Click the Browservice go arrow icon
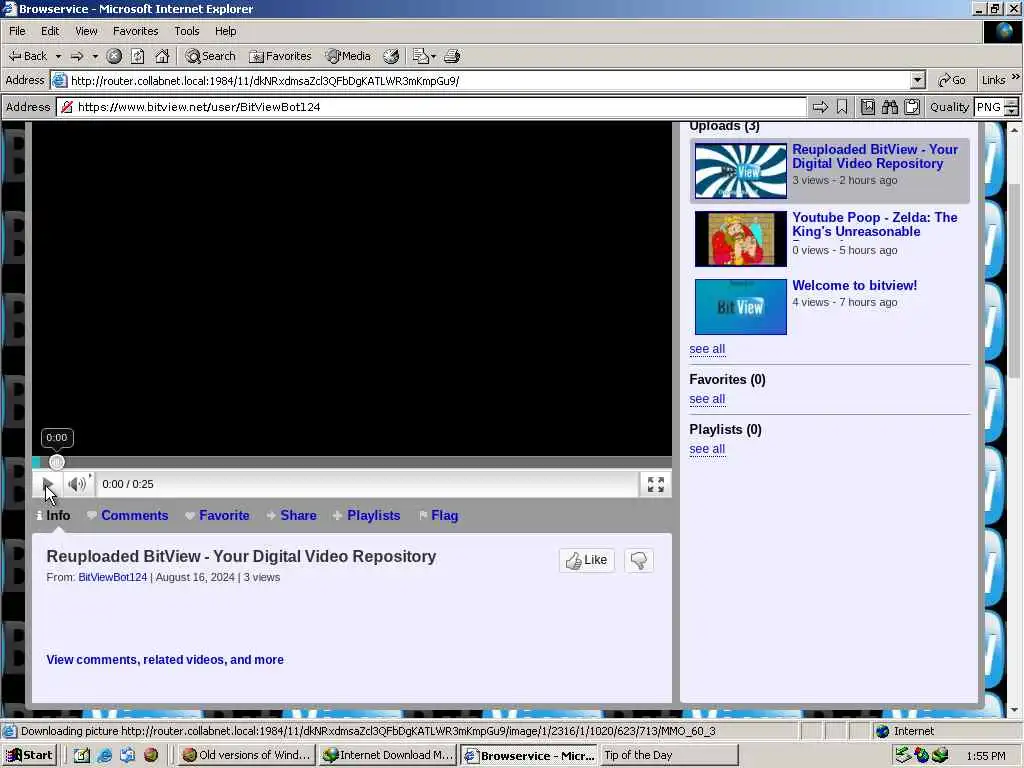 pos(820,107)
